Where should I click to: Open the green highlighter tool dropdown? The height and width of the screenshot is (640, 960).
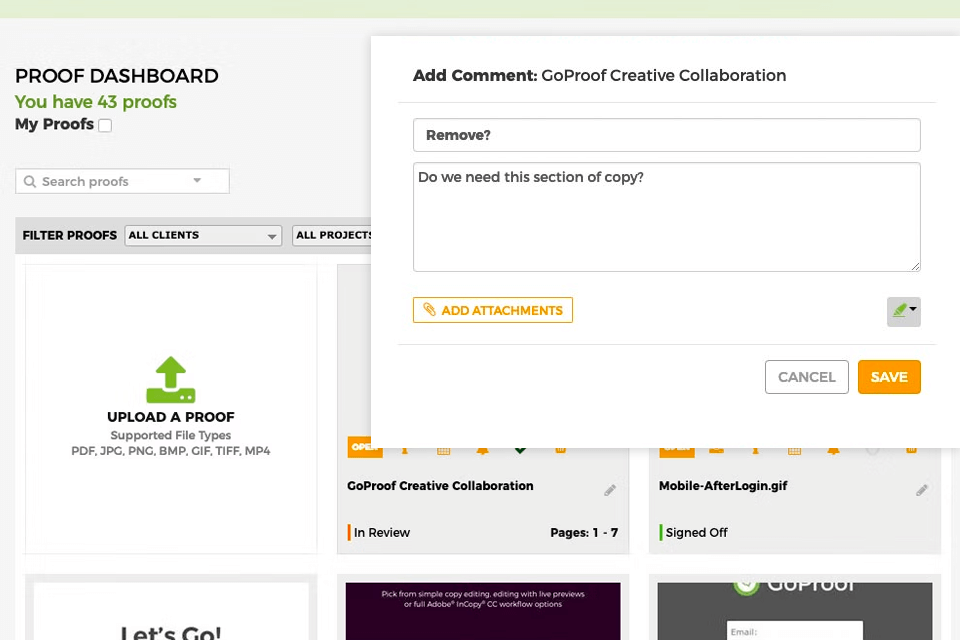pyautogui.click(x=904, y=311)
